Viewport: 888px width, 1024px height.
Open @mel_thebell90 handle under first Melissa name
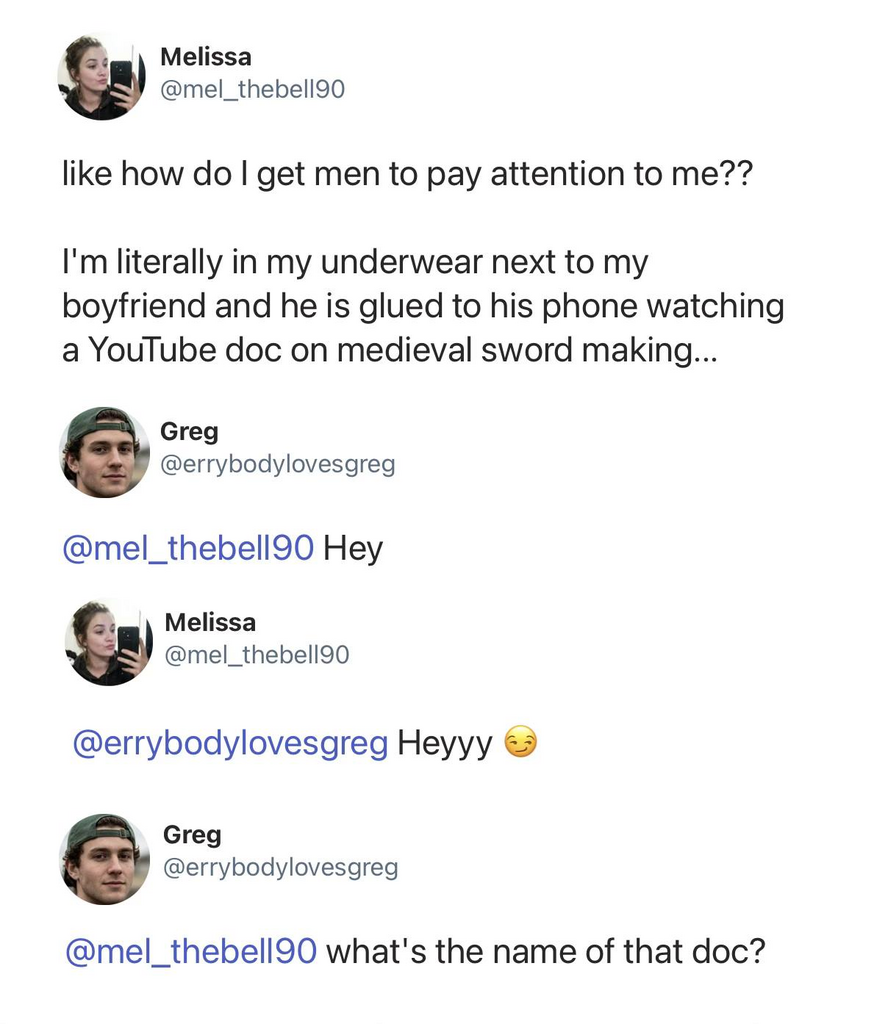coord(252,90)
